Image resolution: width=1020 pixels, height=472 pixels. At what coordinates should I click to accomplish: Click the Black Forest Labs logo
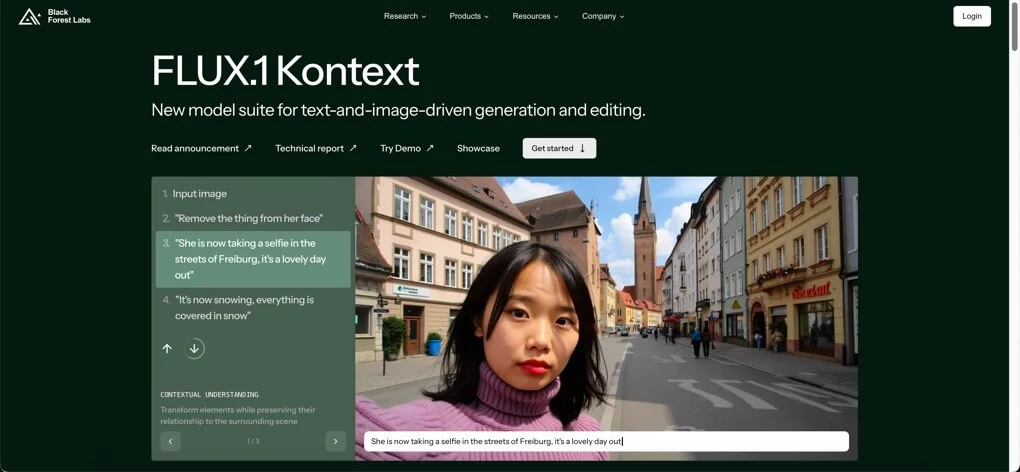55,16
